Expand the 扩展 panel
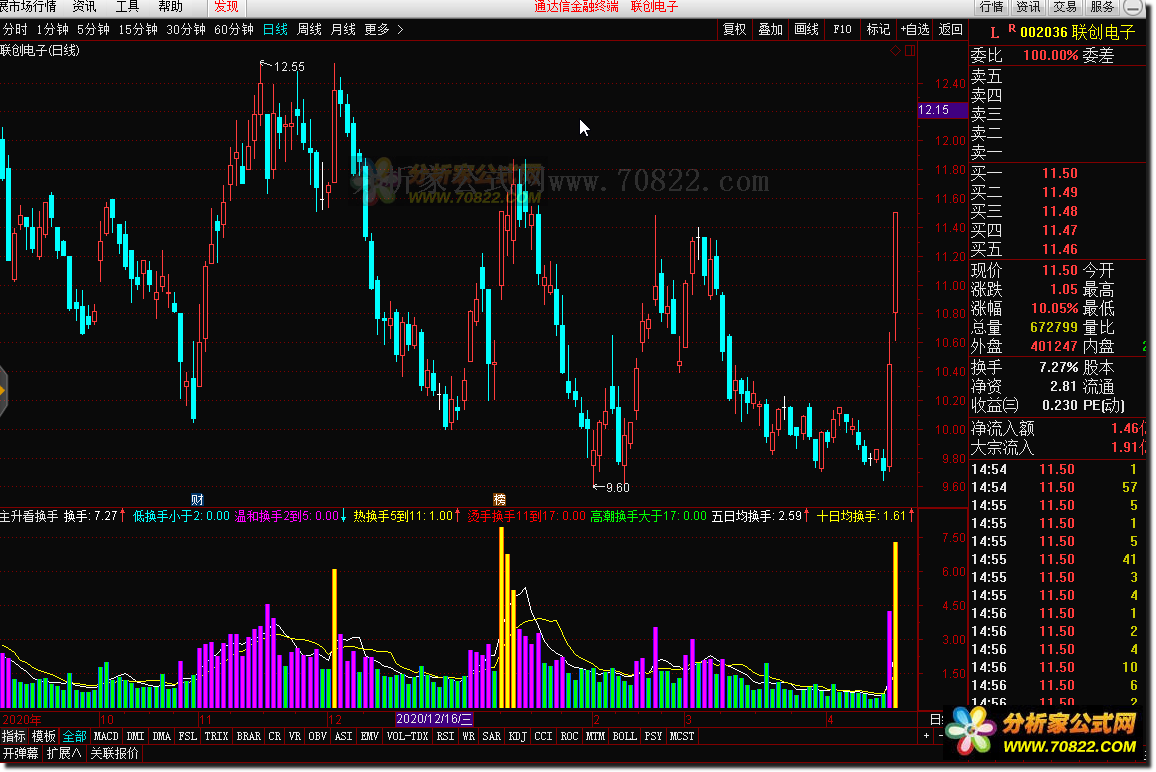This screenshot has width=1156, height=772. (x=63, y=754)
